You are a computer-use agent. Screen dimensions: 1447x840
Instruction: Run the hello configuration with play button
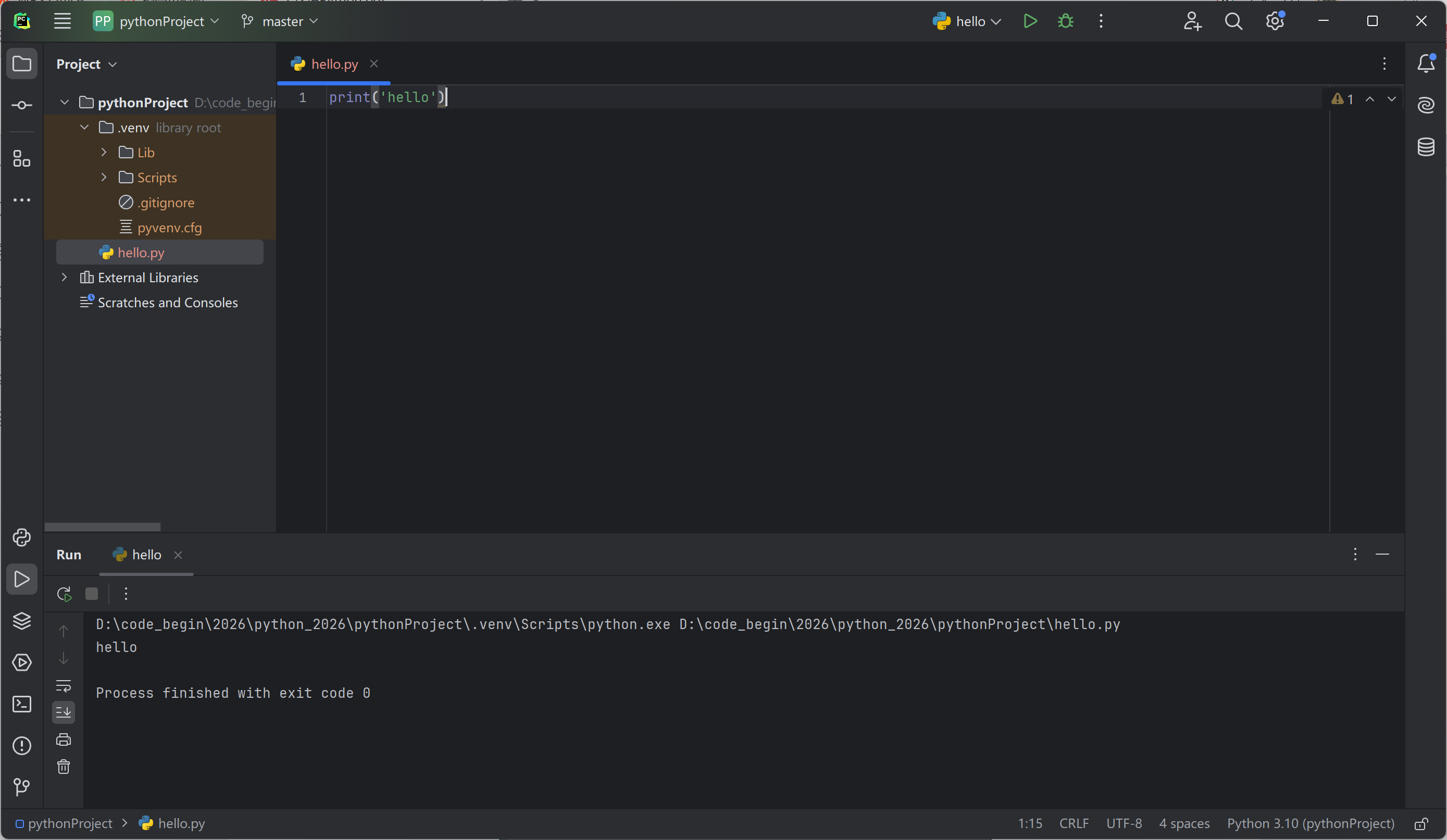click(x=1030, y=21)
